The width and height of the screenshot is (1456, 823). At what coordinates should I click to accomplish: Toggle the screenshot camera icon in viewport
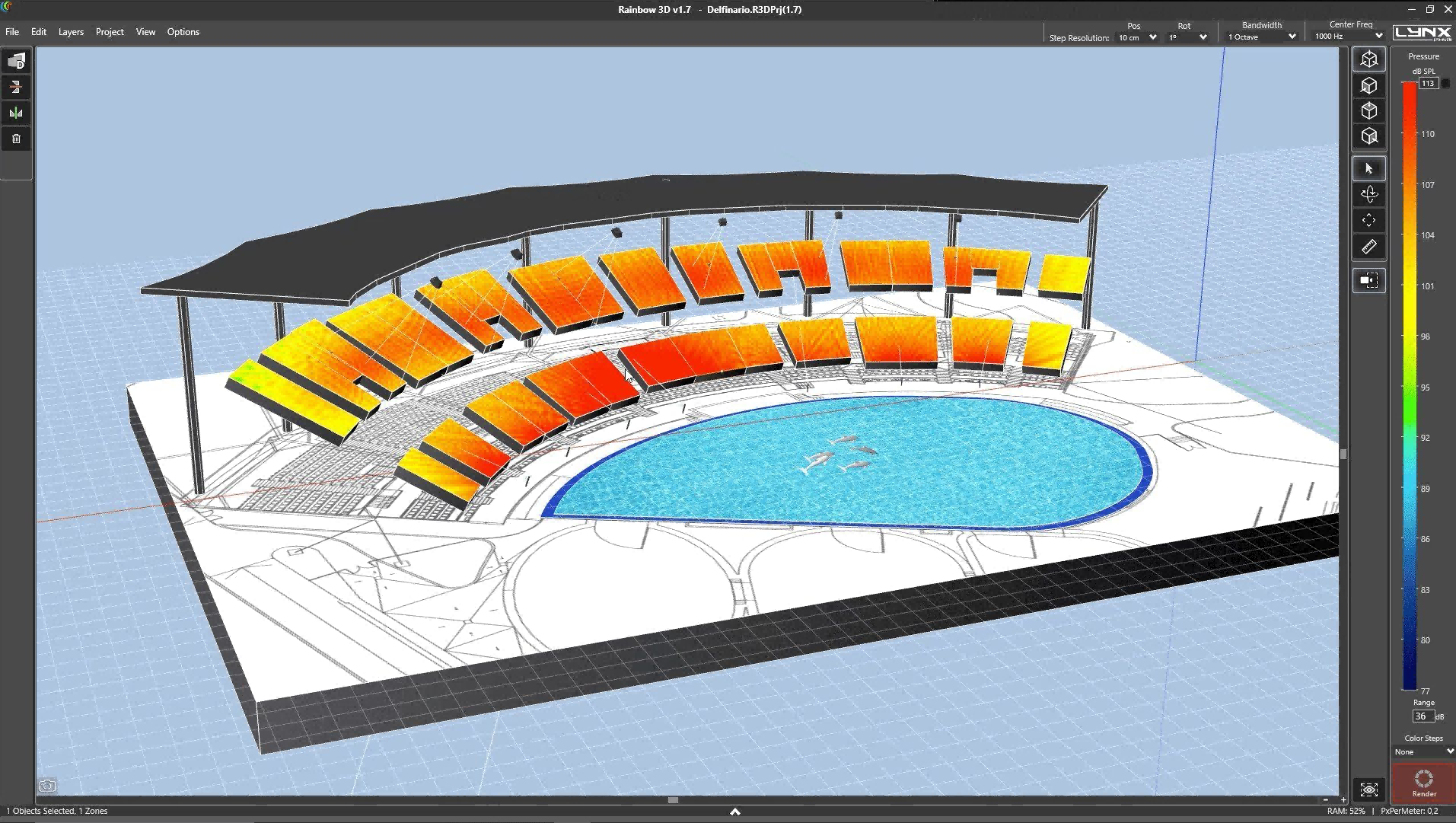point(47,786)
